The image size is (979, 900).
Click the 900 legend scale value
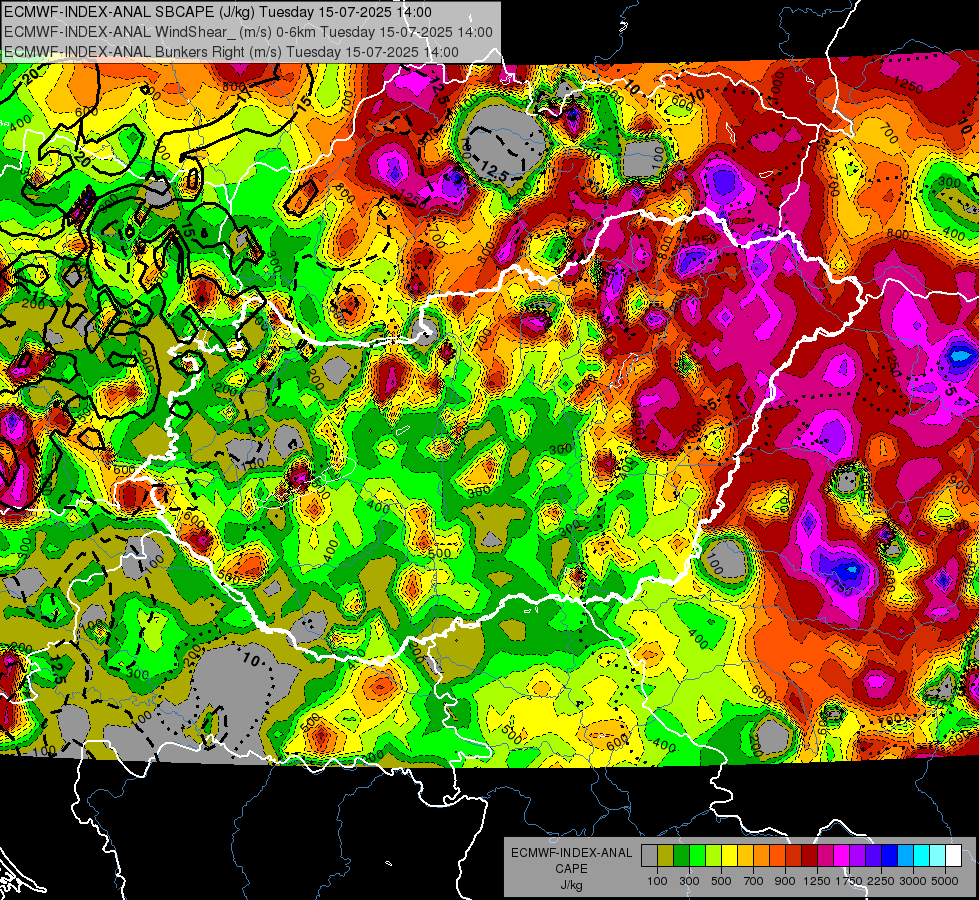pyautogui.click(x=785, y=881)
